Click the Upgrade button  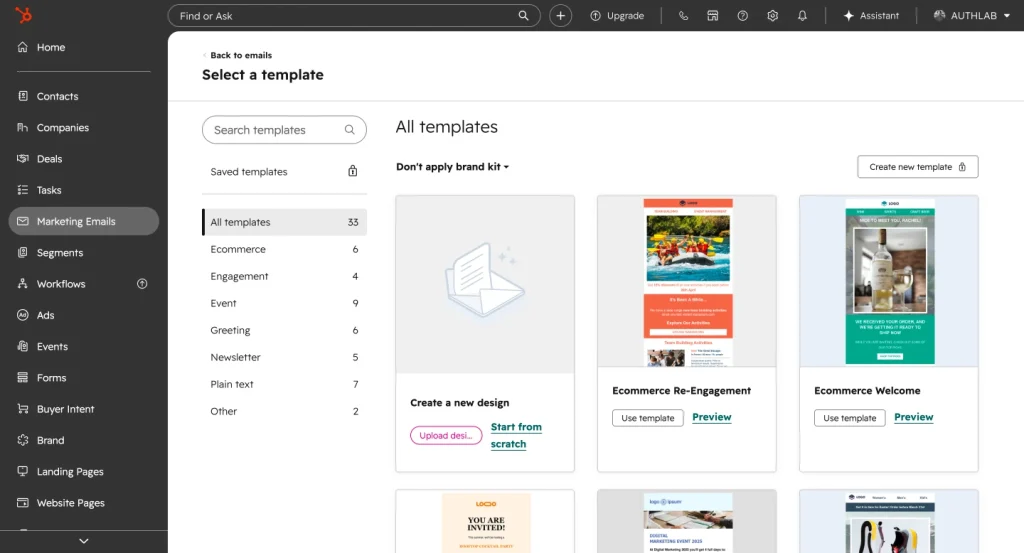(617, 16)
